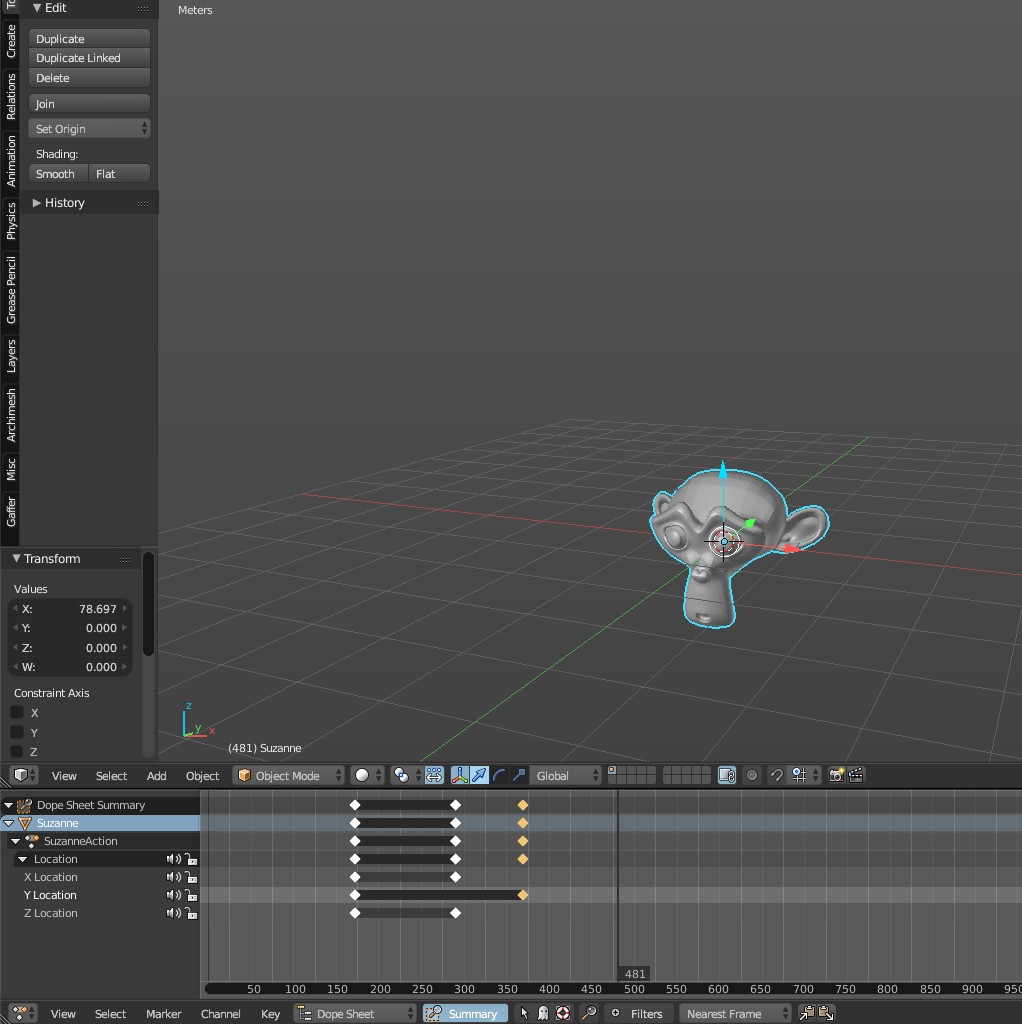Open the Object Mode dropdown
The width and height of the screenshot is (1022, 1024).
(x=288, y=775)
